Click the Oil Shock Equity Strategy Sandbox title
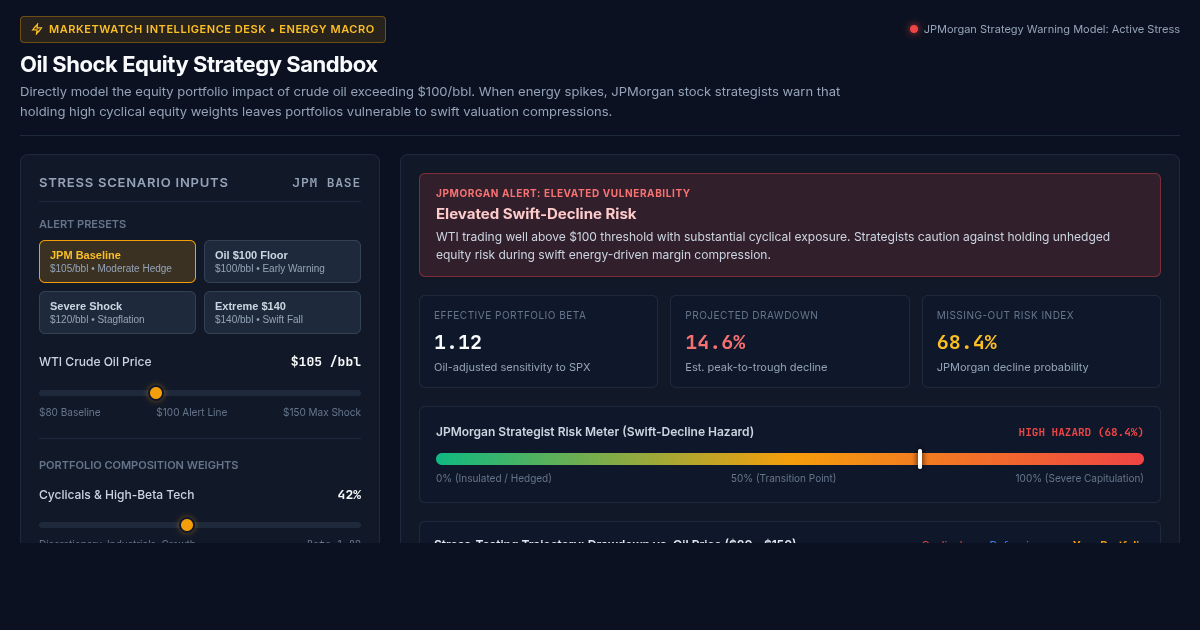 coord(199,64)
